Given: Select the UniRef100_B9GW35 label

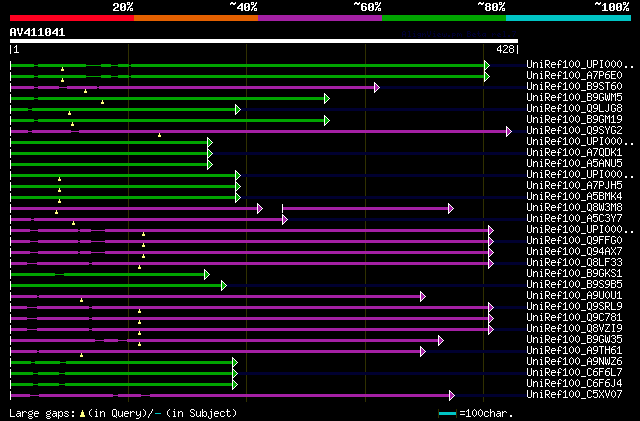Looking at the screenshot, I should pyautogui.click(x=574, y=340).
